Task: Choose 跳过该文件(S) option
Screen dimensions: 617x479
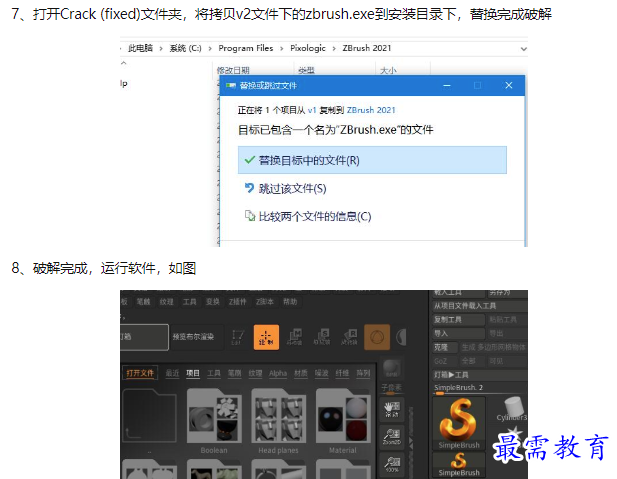Action: (x=292, y=189)
